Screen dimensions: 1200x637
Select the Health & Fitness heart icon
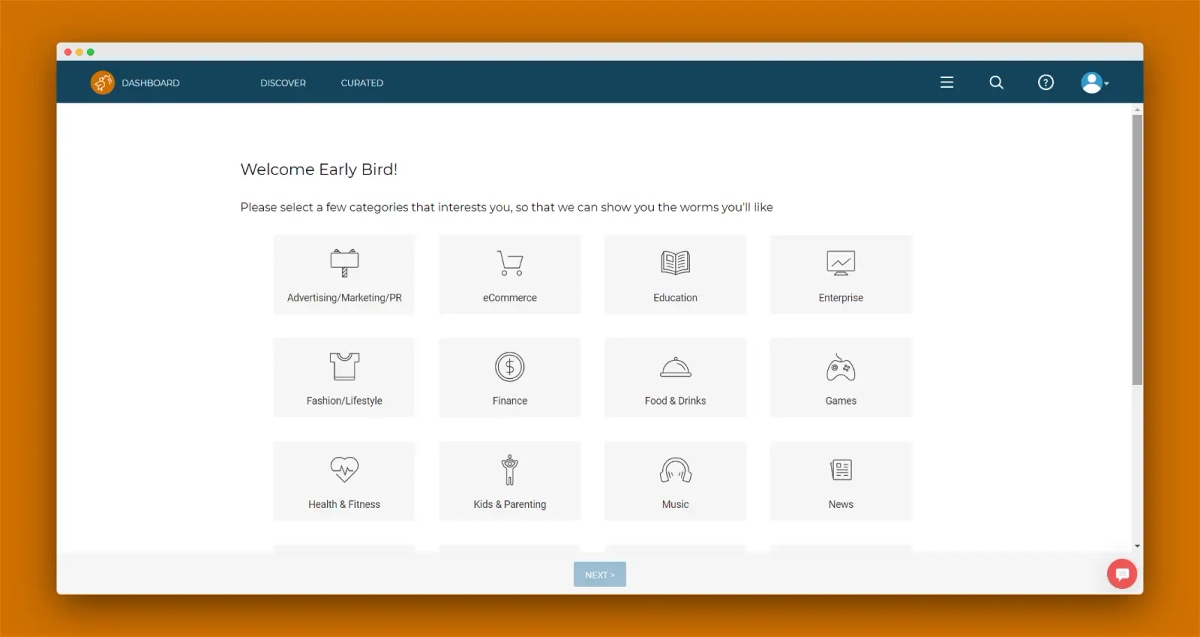344,470
